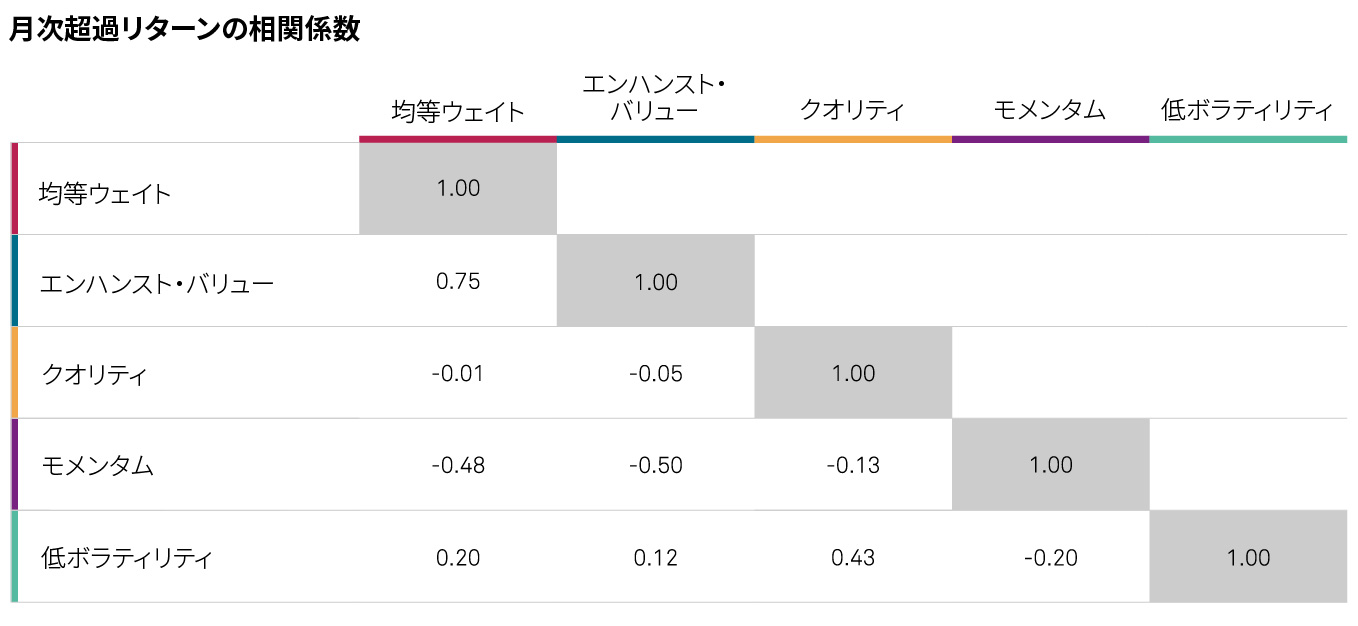
Task: Click the 月次超過リターンの相関係数 title
Action: click(184, 30)
